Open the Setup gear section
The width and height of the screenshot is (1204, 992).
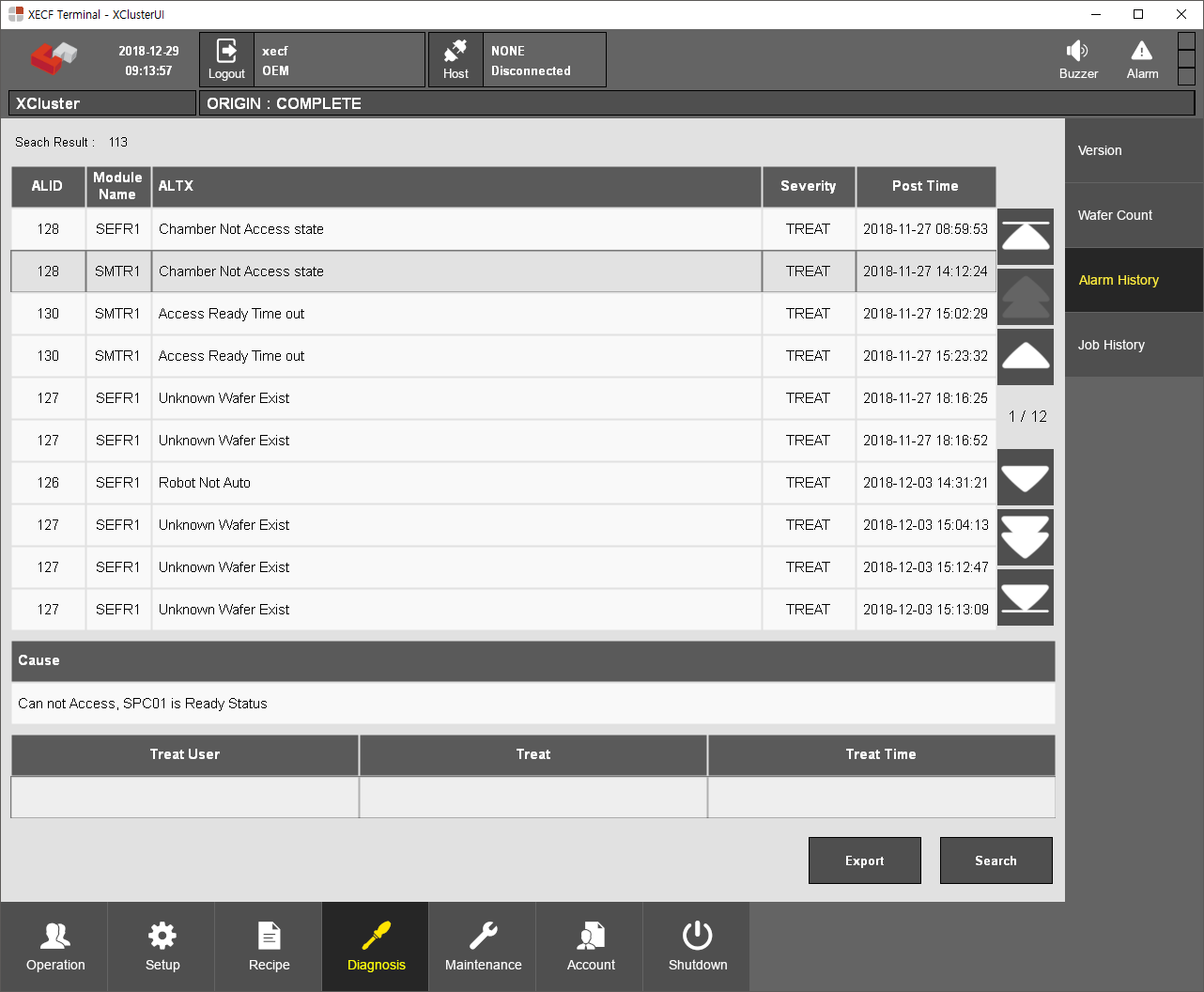point(162,947)
